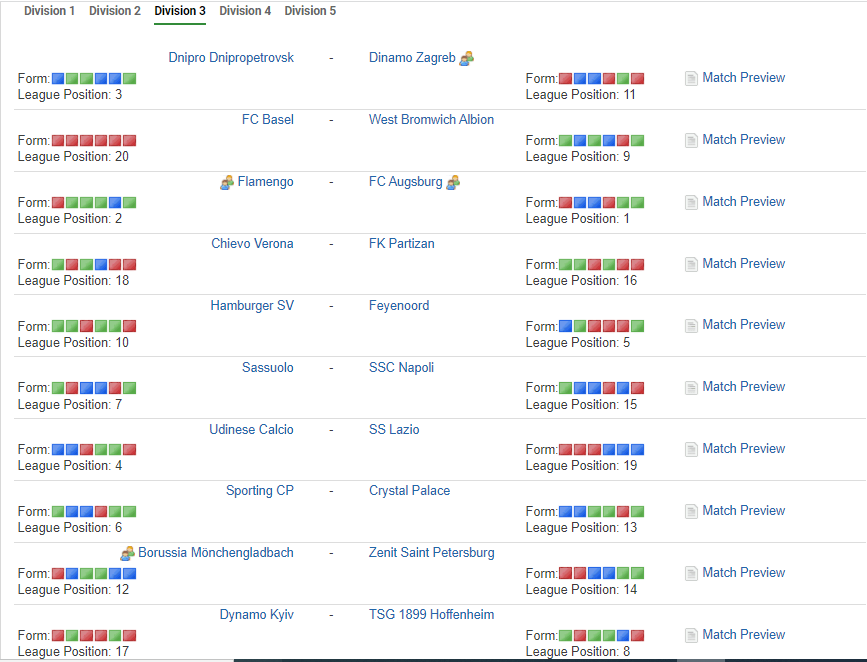The height and width of the screenshot is (662, 867).
Task: Open the West Bromwich Albion team page
Action: (431, 120)
